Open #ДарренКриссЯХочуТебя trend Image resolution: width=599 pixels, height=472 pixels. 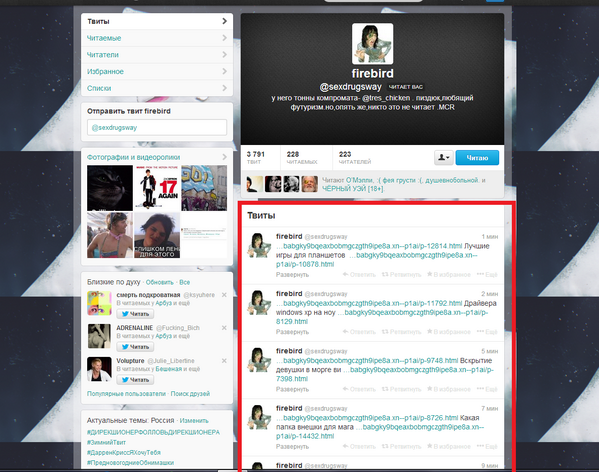click(x=124, y=453)
